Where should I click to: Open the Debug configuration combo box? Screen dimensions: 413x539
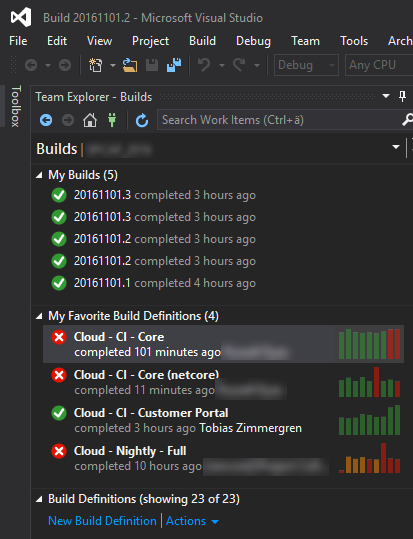(x=306, y=65)
